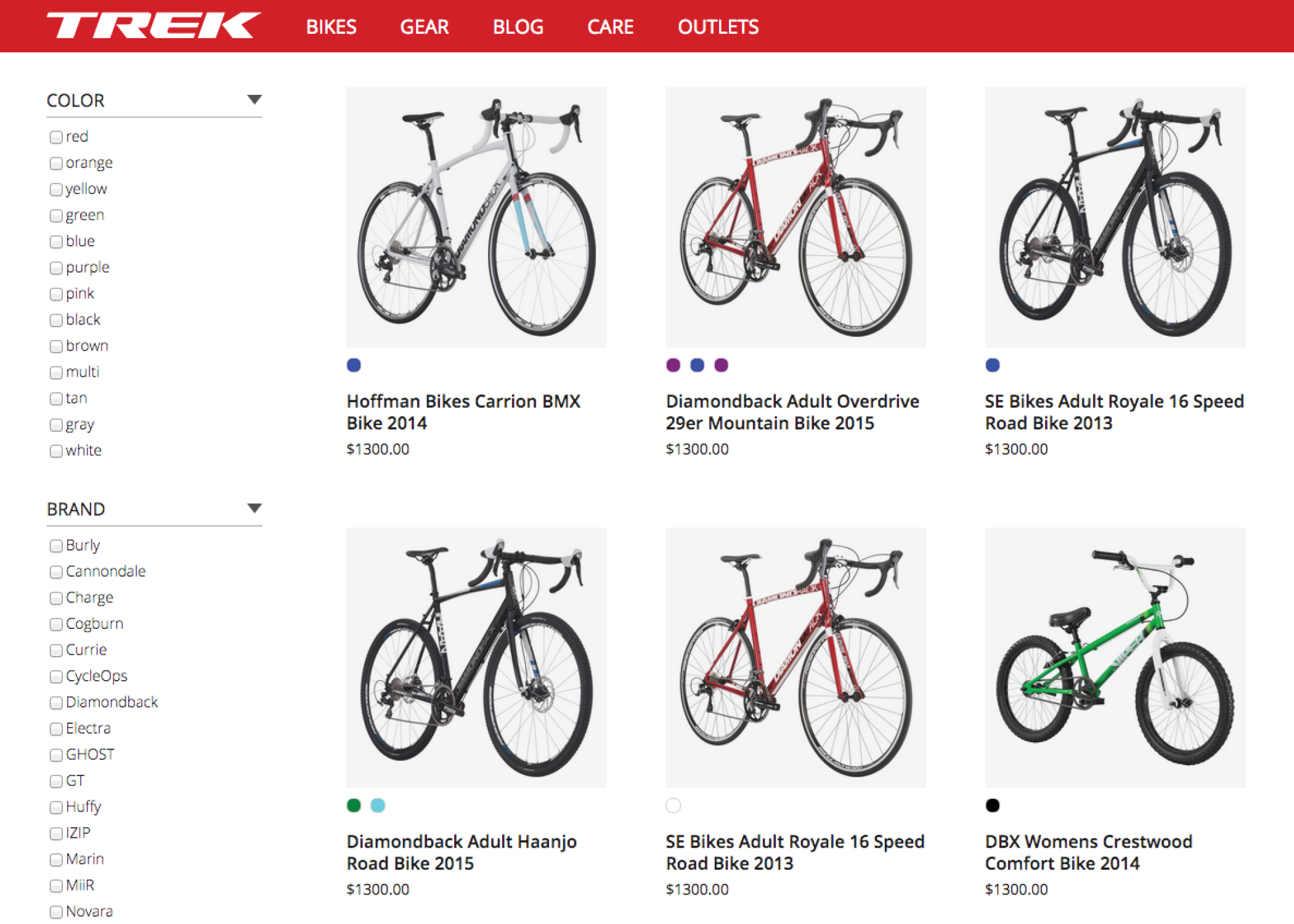This screenshot has height=924, width=1294.
Task: Click the Trek logo
Action: (x=153, y=26)
